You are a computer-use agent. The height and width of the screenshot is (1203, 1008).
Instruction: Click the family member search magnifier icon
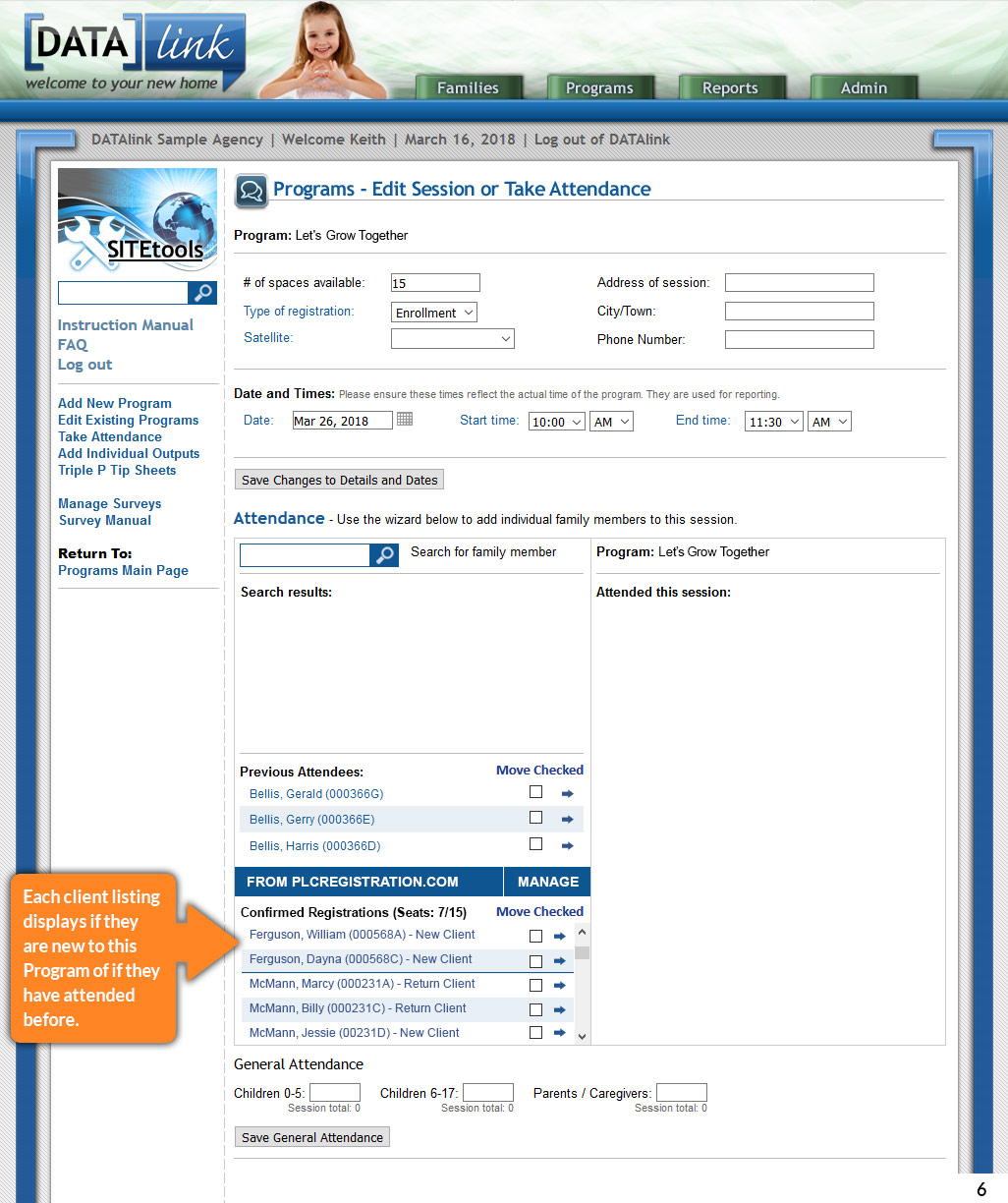(384, 555)
